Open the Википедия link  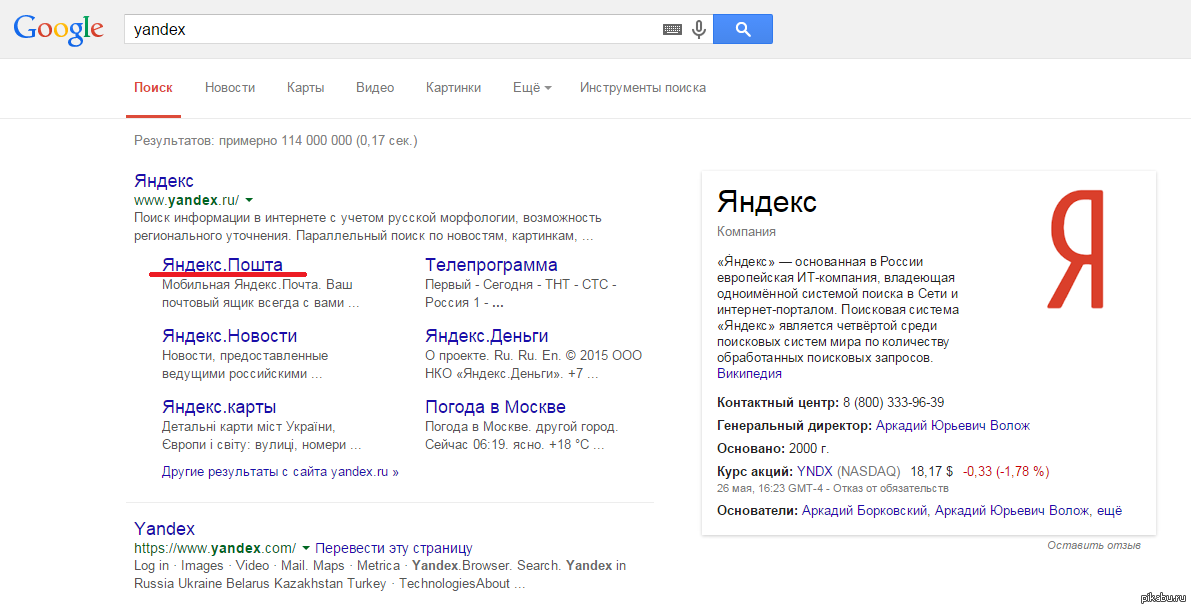[x=749, y=373]
